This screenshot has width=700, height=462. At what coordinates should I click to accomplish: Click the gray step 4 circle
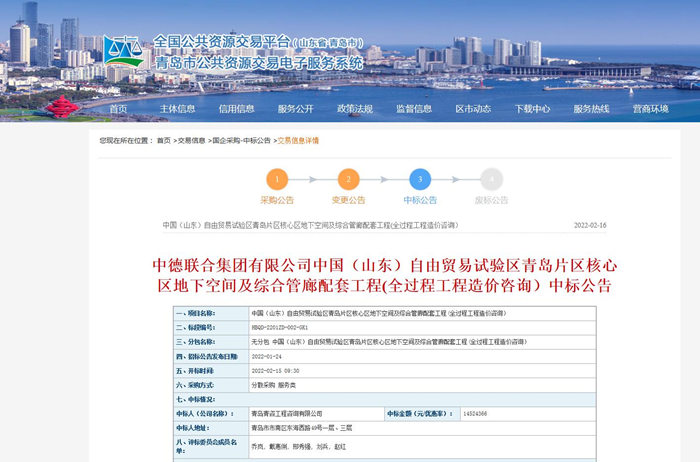(491, 179)
